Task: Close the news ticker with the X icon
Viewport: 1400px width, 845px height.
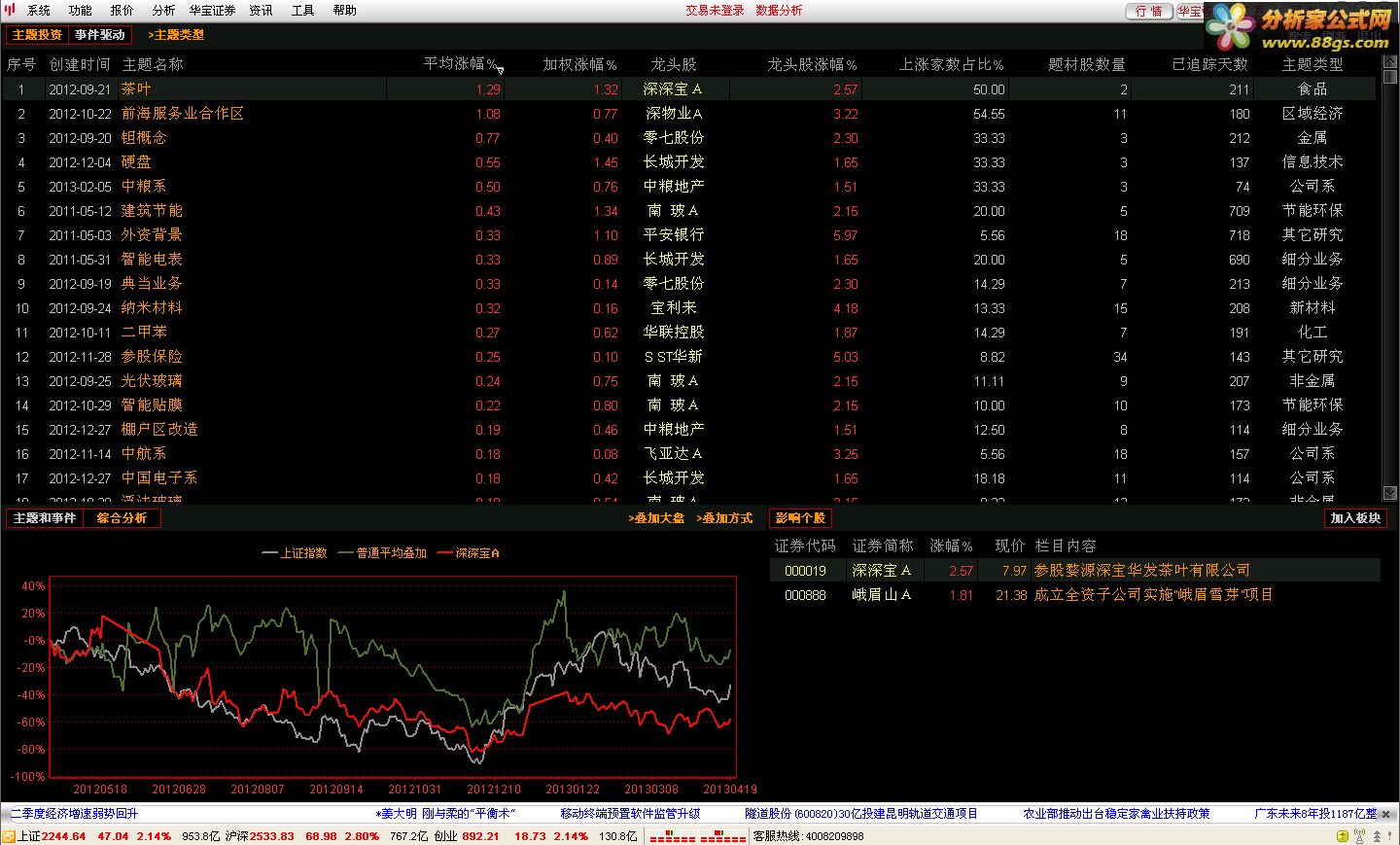Action: point(1385,814)
